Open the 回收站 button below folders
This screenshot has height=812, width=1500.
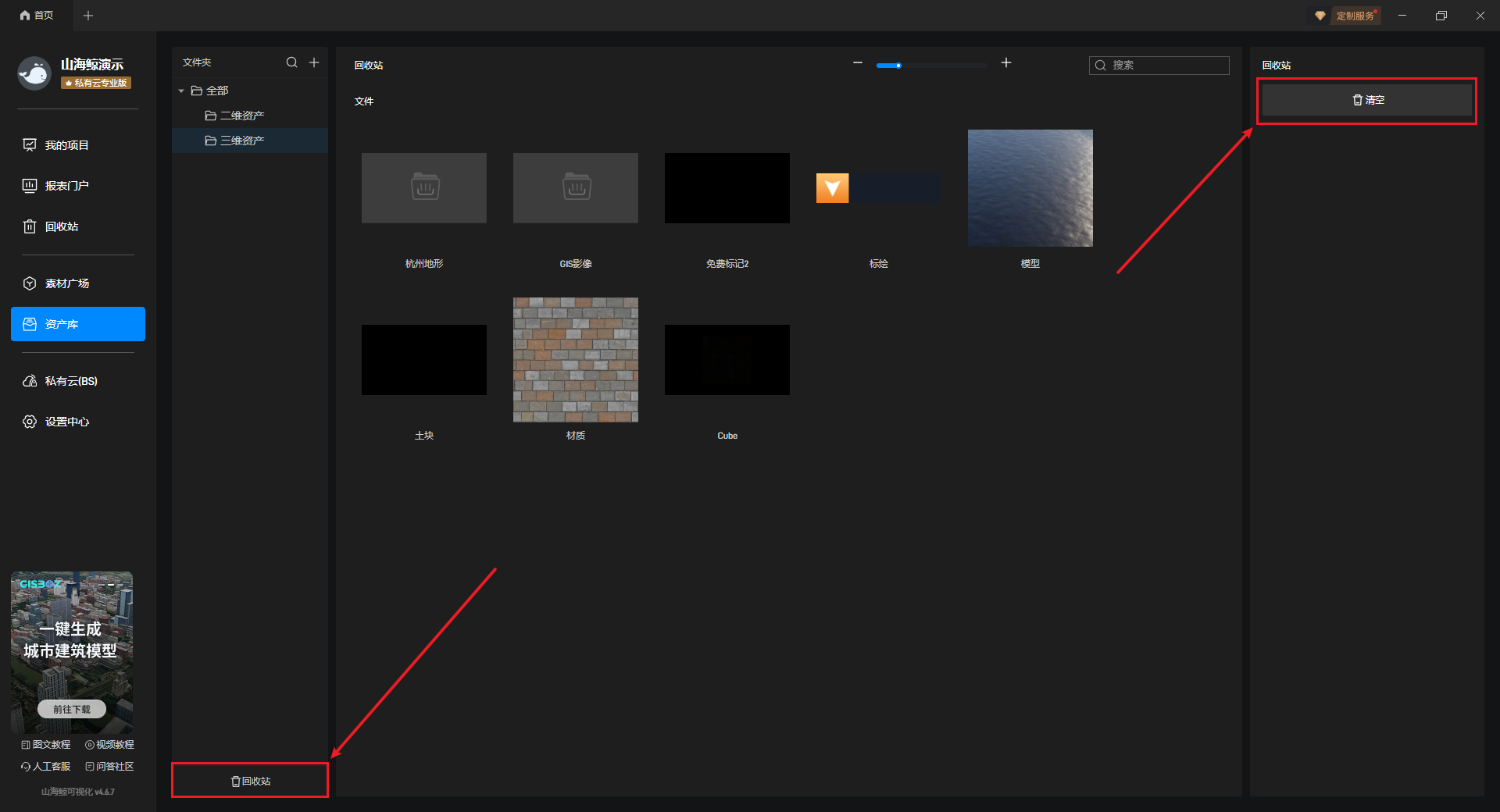250,781
